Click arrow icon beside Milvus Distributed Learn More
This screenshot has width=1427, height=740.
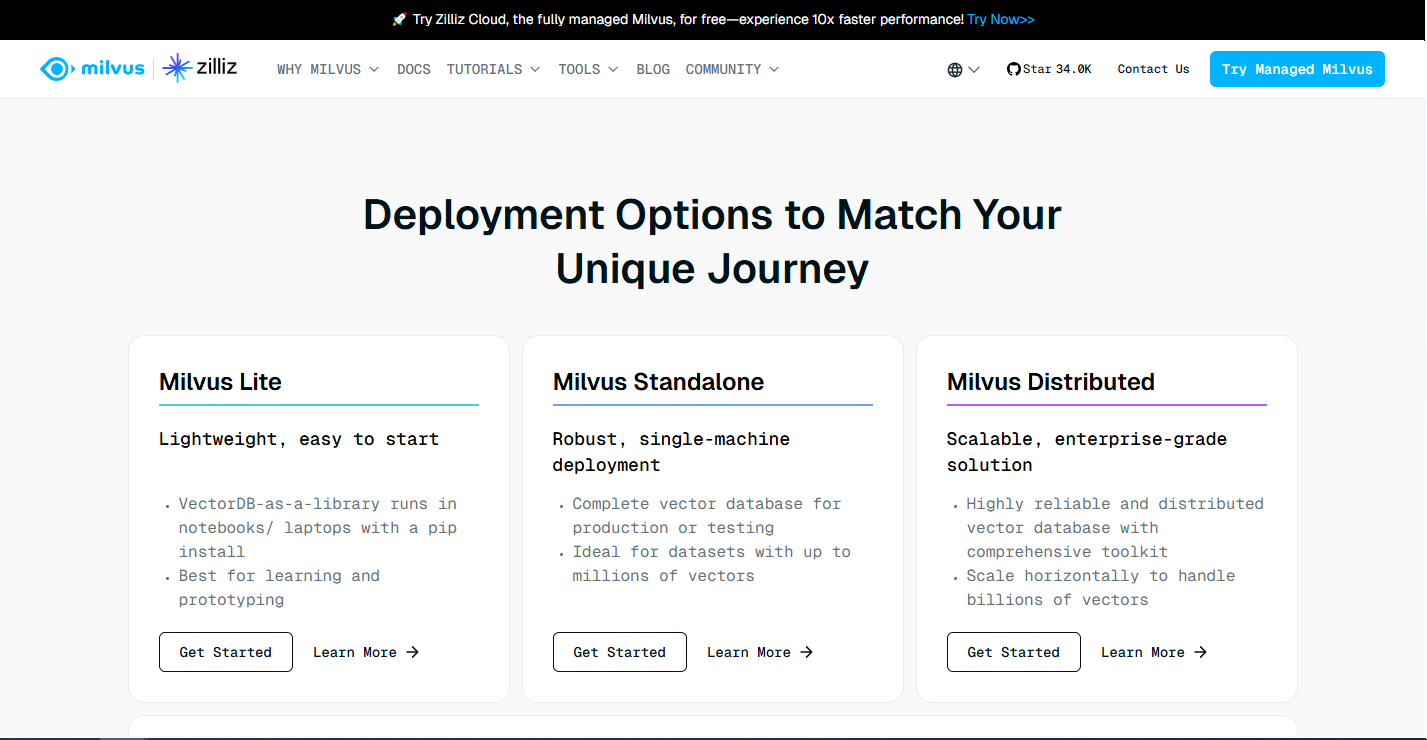[x=1200, y=652]
